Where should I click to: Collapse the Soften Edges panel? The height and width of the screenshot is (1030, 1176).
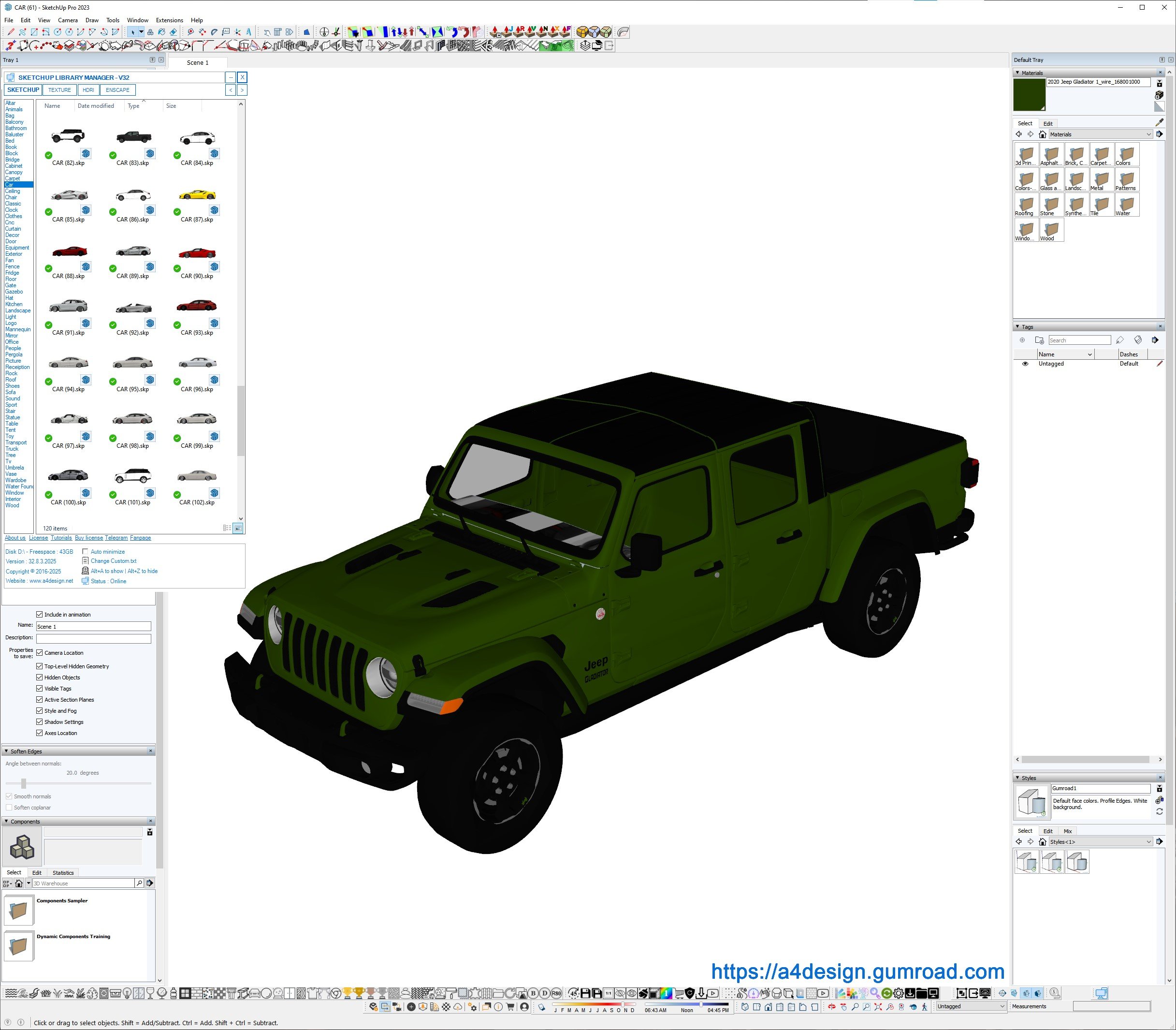click(x=6, y=751)
